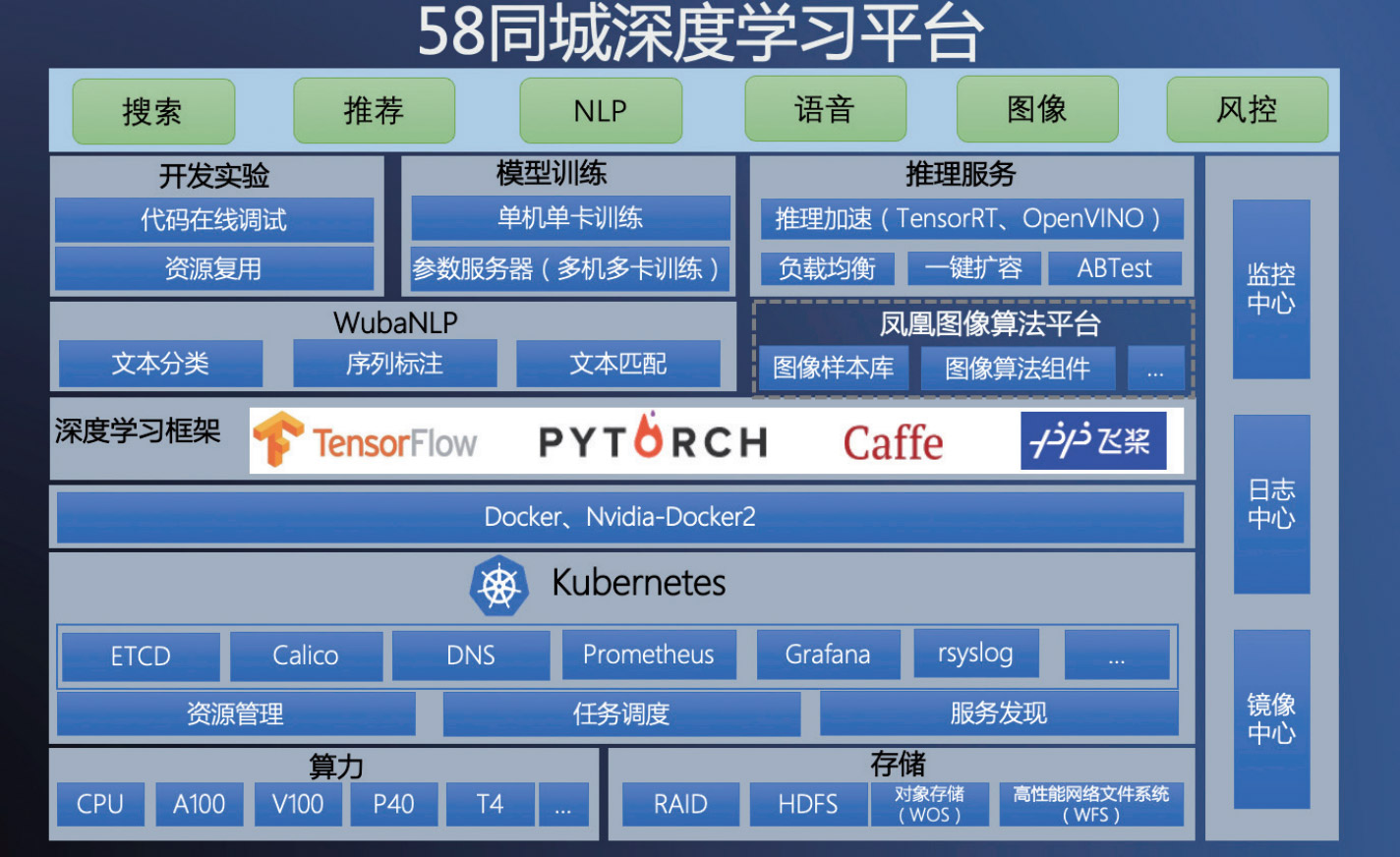Screen dimensions: 1400x857
Task: Click the 文本分类 block
Action: [x=161, y=364]
